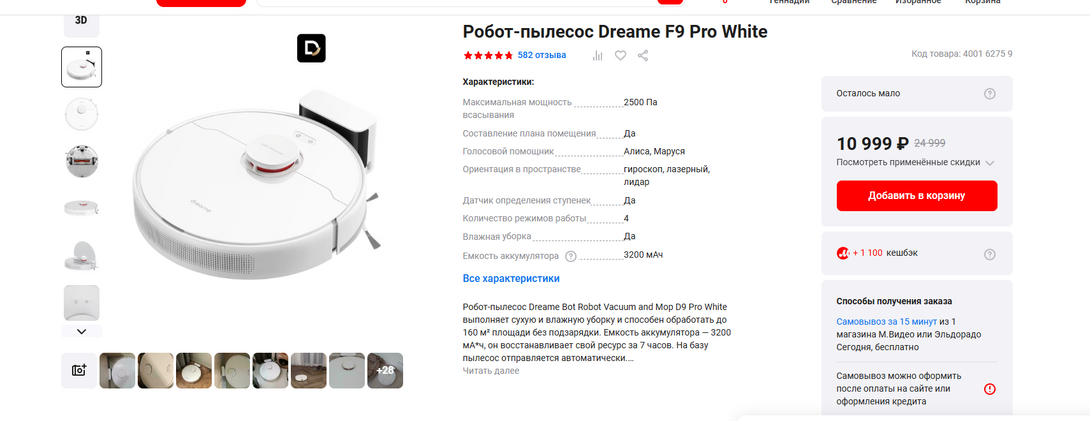
Task: Expand description via Читать далее
Action: (491, 371)
